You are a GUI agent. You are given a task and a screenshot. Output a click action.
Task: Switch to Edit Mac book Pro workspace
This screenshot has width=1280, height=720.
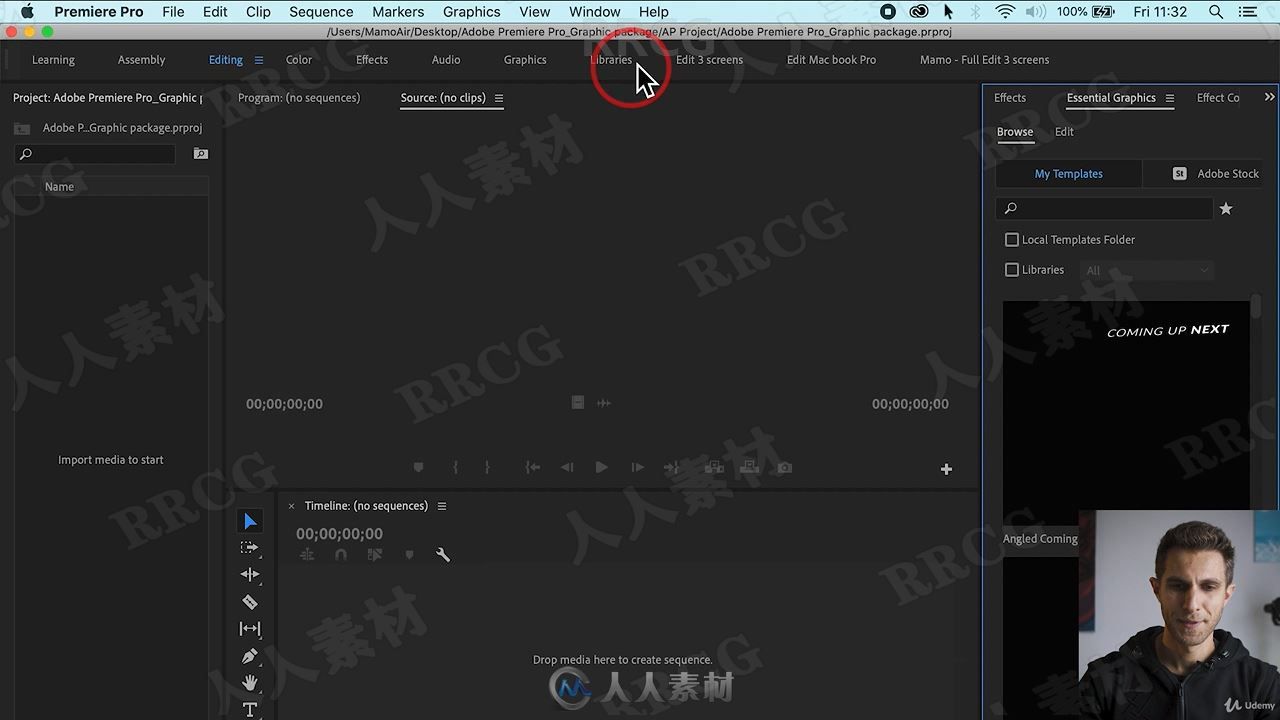click(831, 60)
